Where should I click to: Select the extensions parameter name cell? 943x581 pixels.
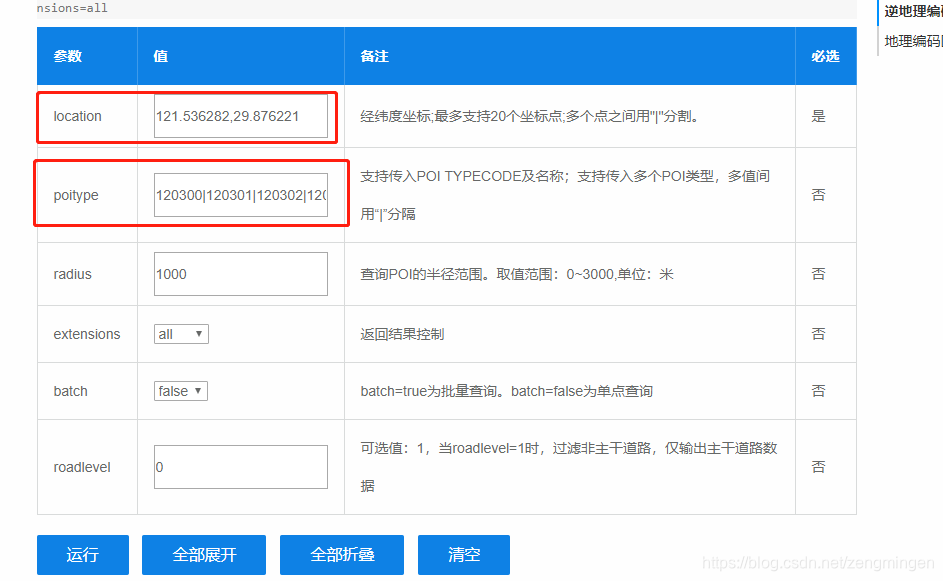click(x=87, y=334)
